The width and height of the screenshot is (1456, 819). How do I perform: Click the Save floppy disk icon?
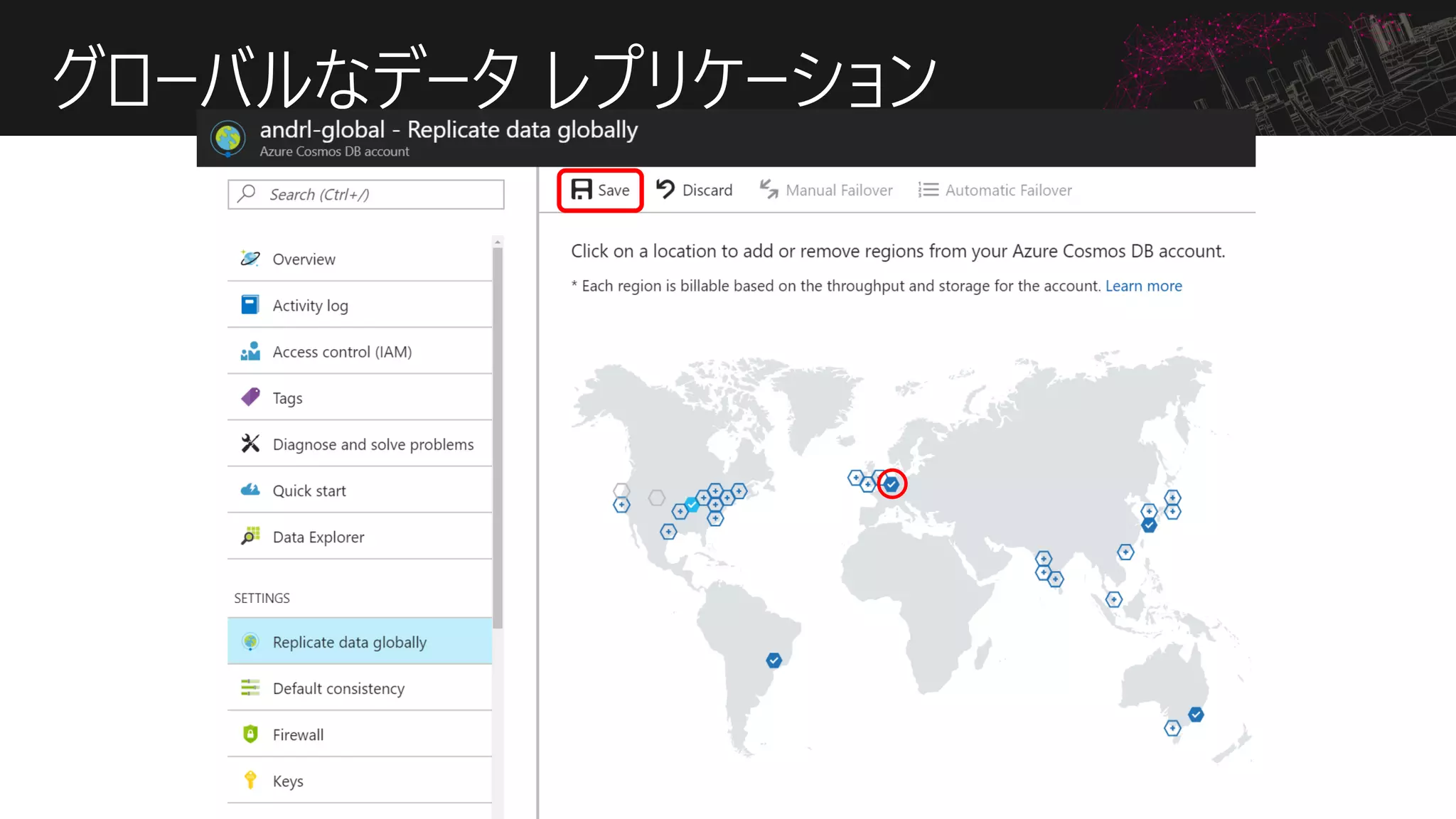pyautogui.click(x=582, y=190)
